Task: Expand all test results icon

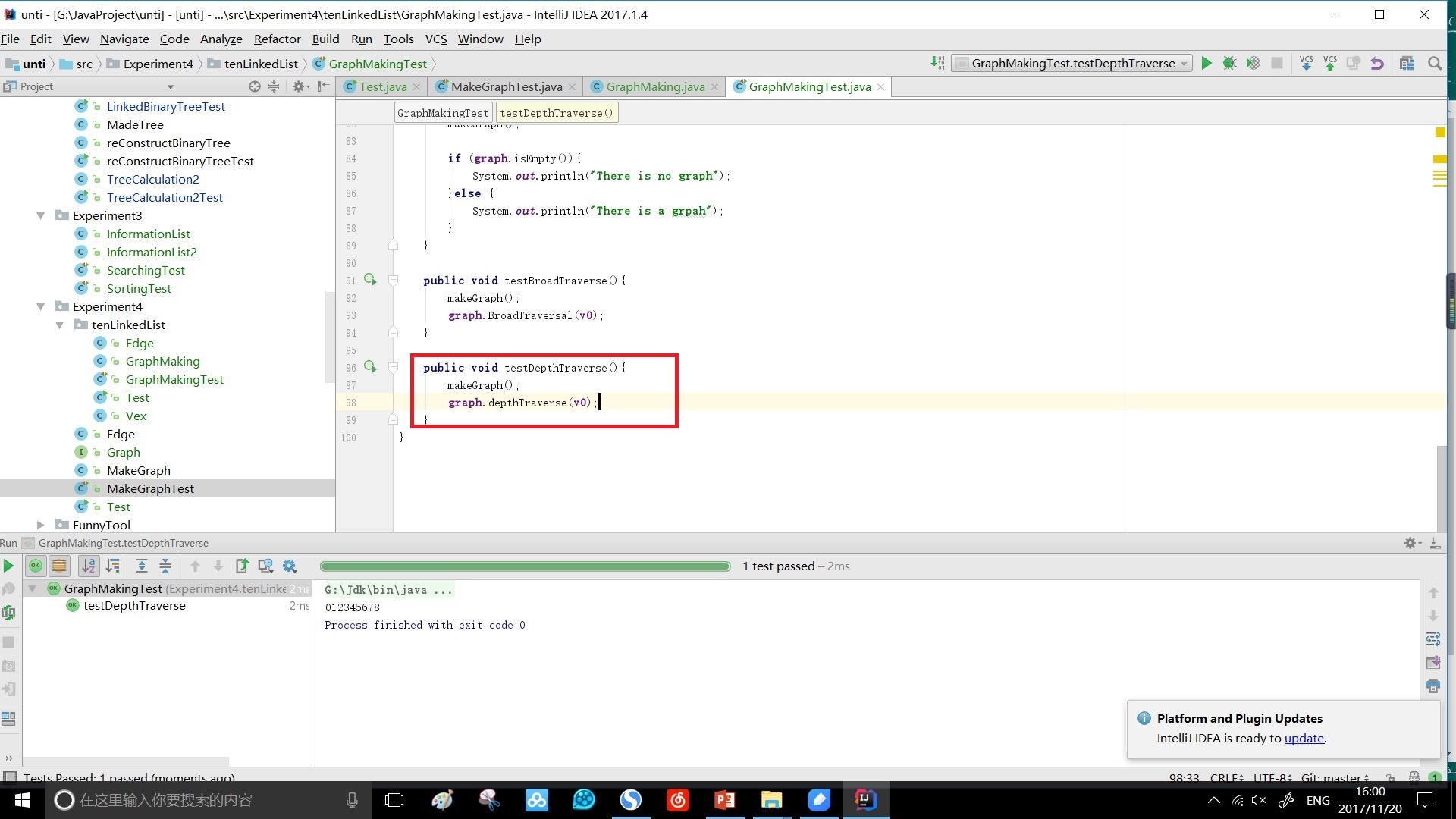Action: (x=141, y=566)
